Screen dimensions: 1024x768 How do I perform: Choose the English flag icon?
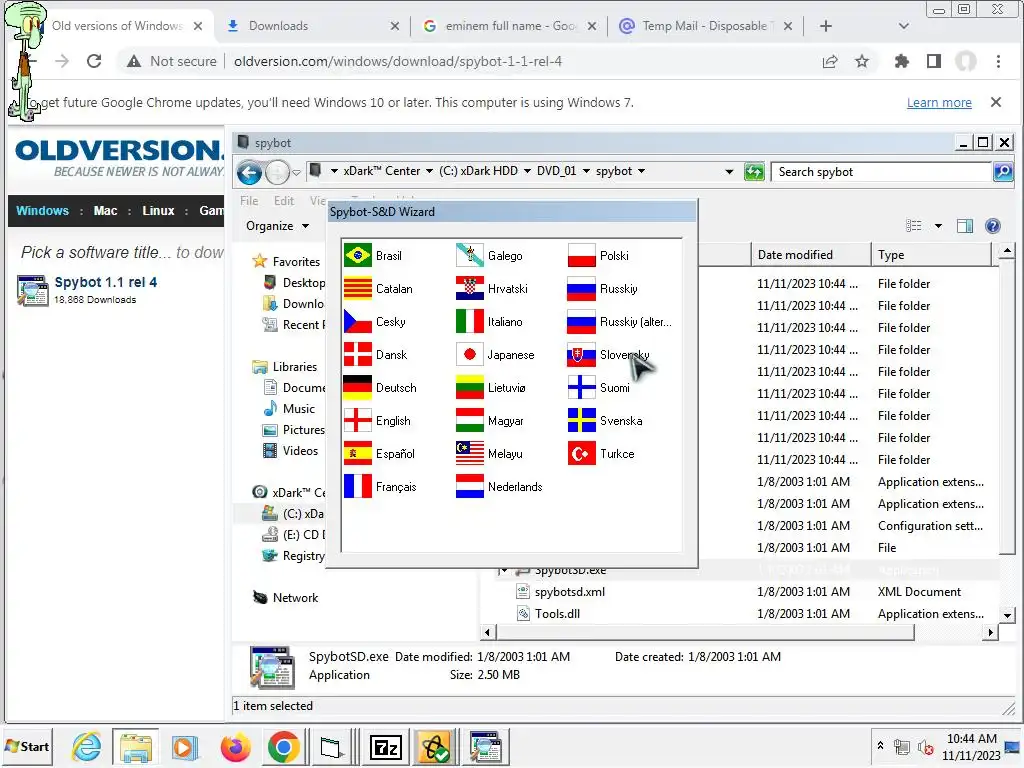click(x=357, y=420)
